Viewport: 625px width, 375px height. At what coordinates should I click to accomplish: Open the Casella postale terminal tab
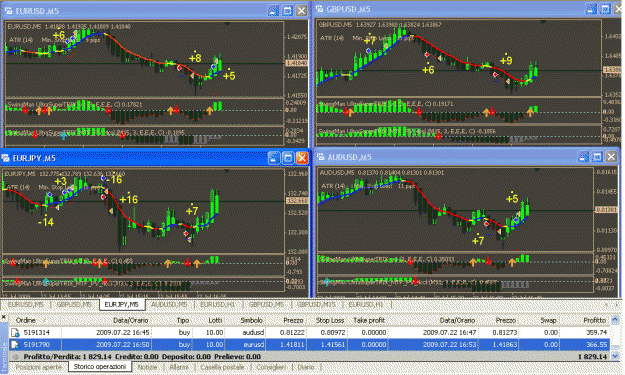223,367
